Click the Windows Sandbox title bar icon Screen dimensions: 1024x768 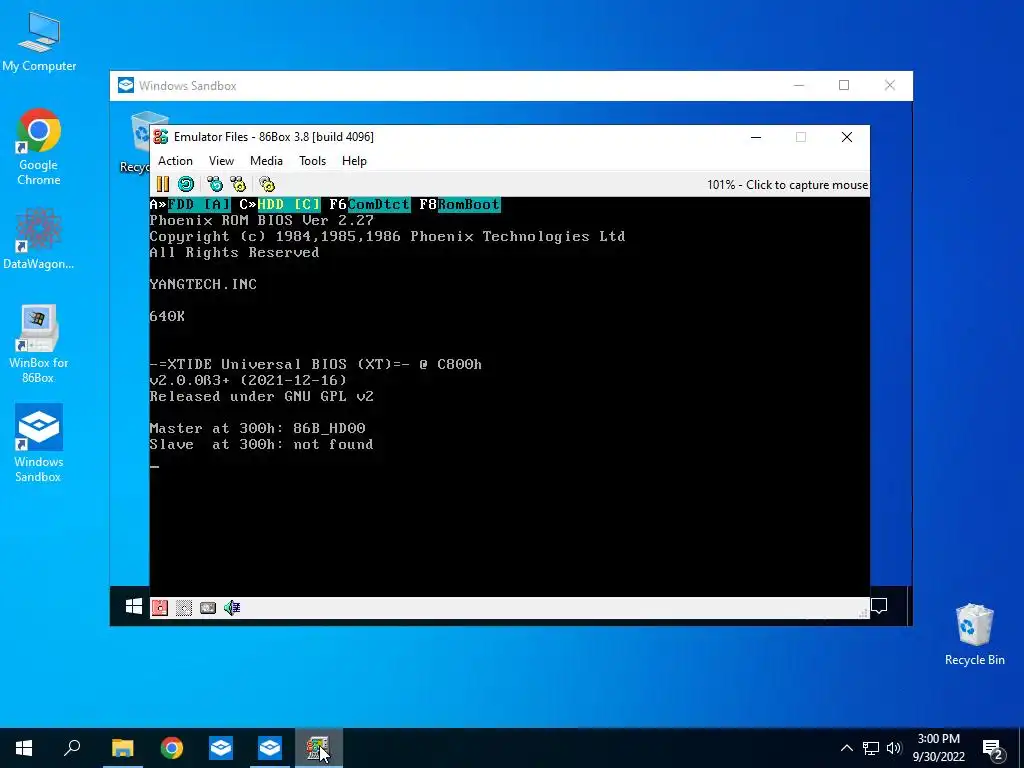pyautogui.click(x=126, y=86)
